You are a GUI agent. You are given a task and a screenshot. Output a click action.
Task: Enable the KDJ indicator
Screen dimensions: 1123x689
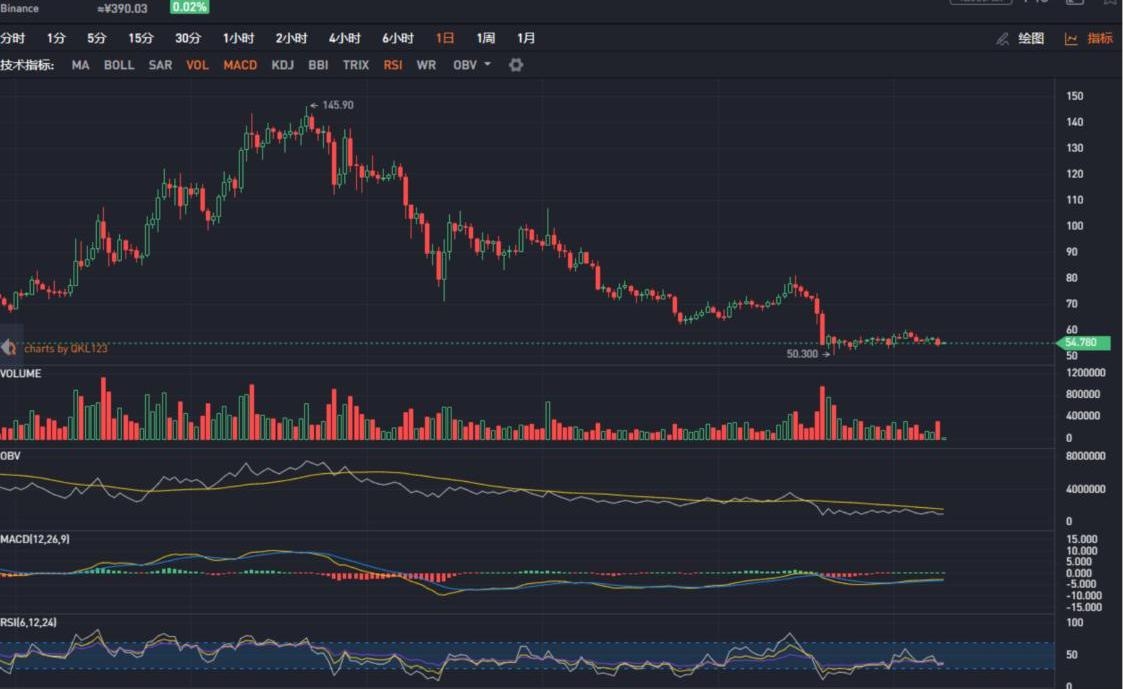283,65
